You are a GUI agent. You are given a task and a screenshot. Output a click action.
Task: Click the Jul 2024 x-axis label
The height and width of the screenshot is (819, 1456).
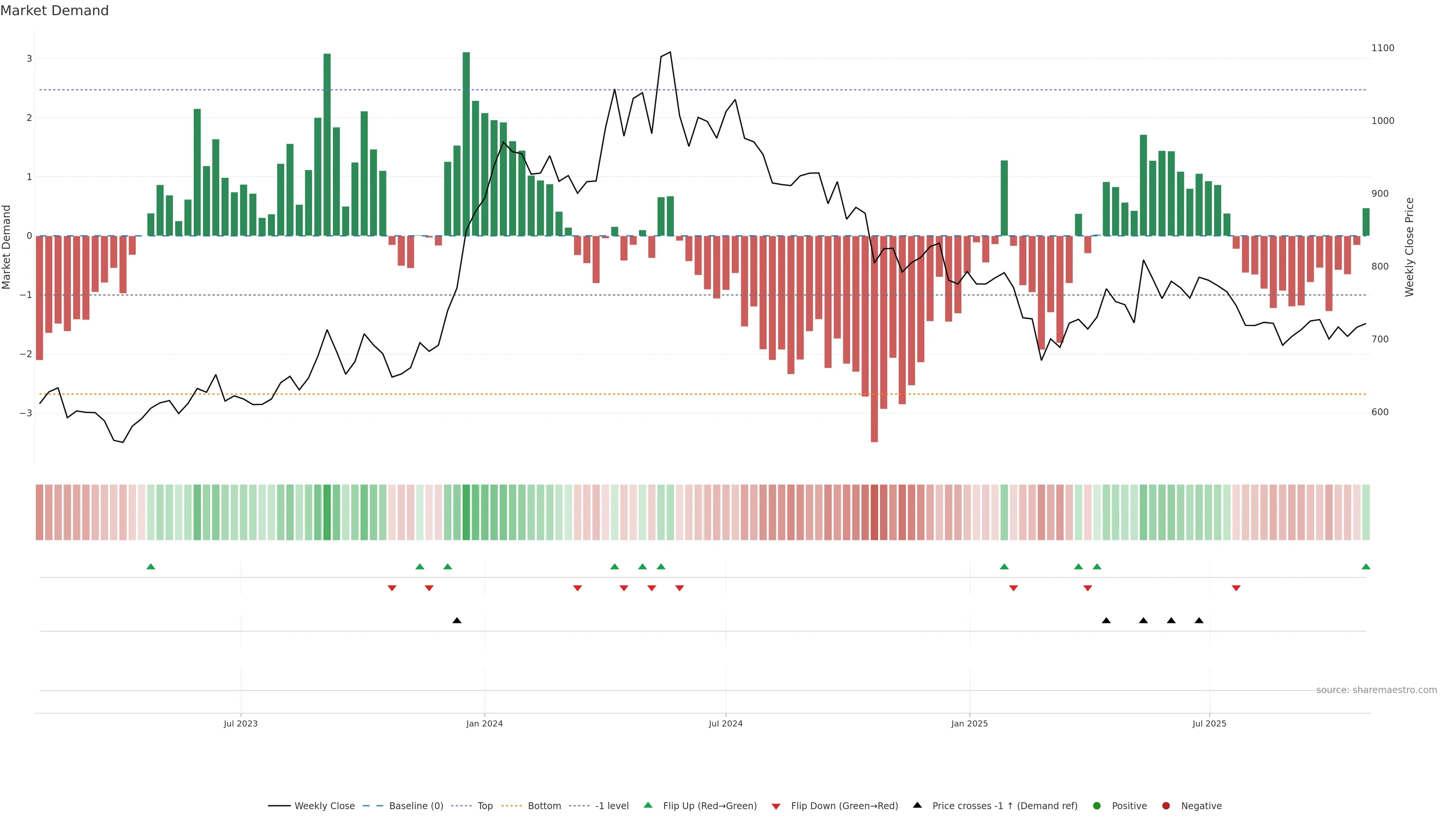[x=726, y=723]
